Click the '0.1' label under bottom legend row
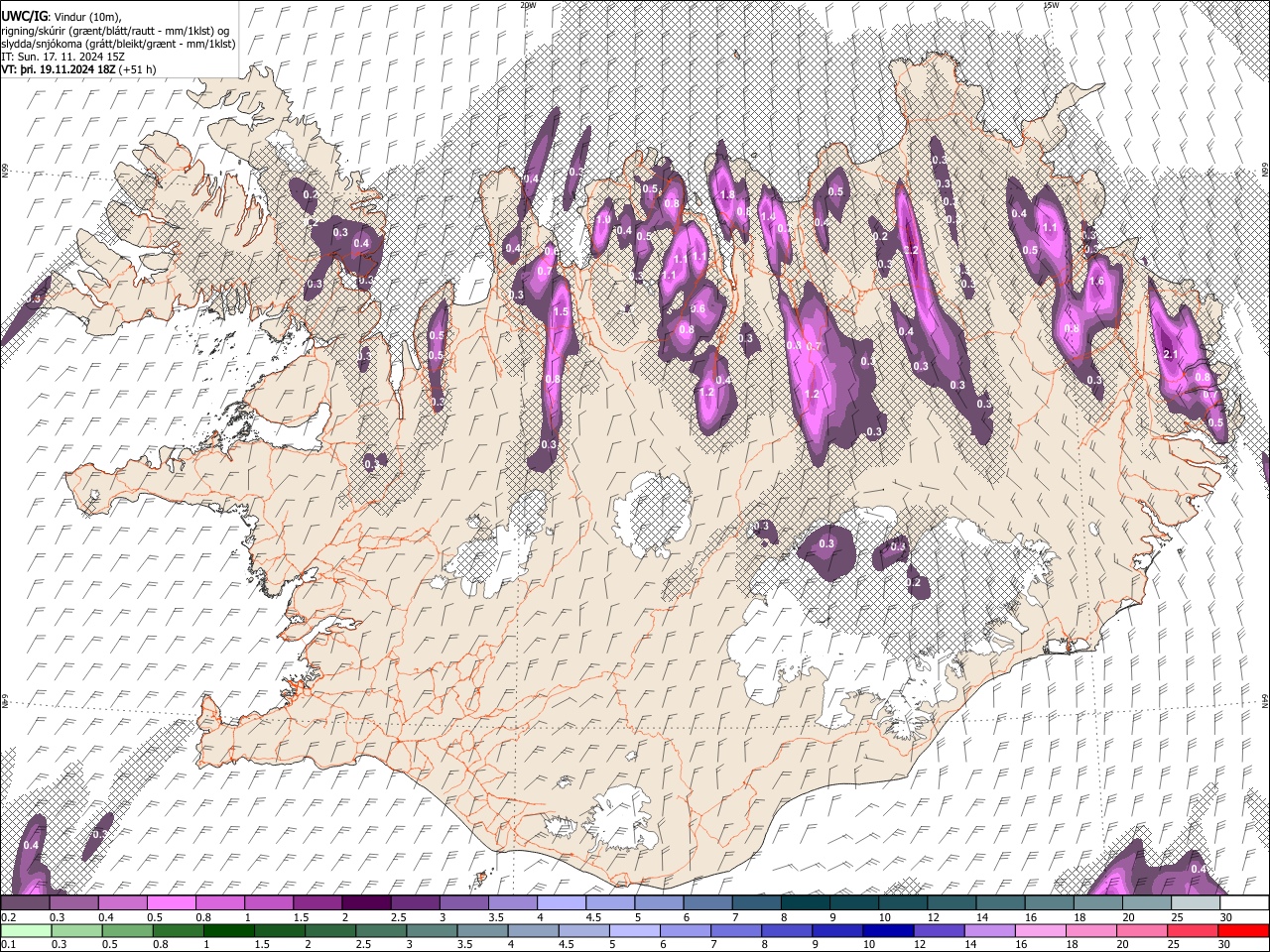 [x=8, y=944]
